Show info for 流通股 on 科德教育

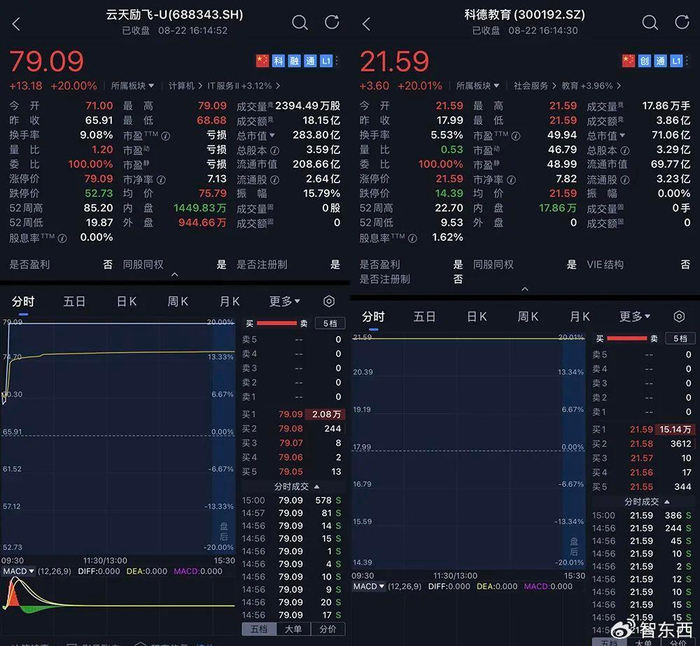pyautogui.click(x=625, y=180)
